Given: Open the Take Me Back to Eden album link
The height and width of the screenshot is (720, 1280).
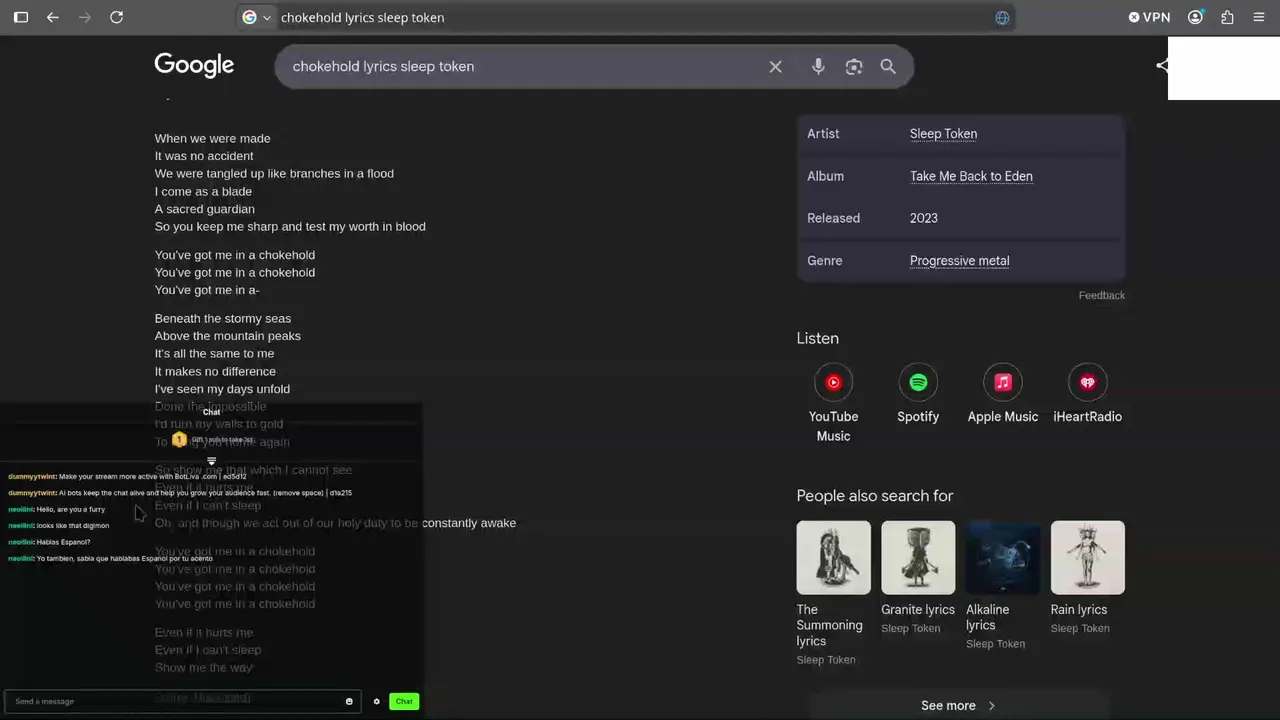Looking at the screenshot, I should click(x=971, y=176).
